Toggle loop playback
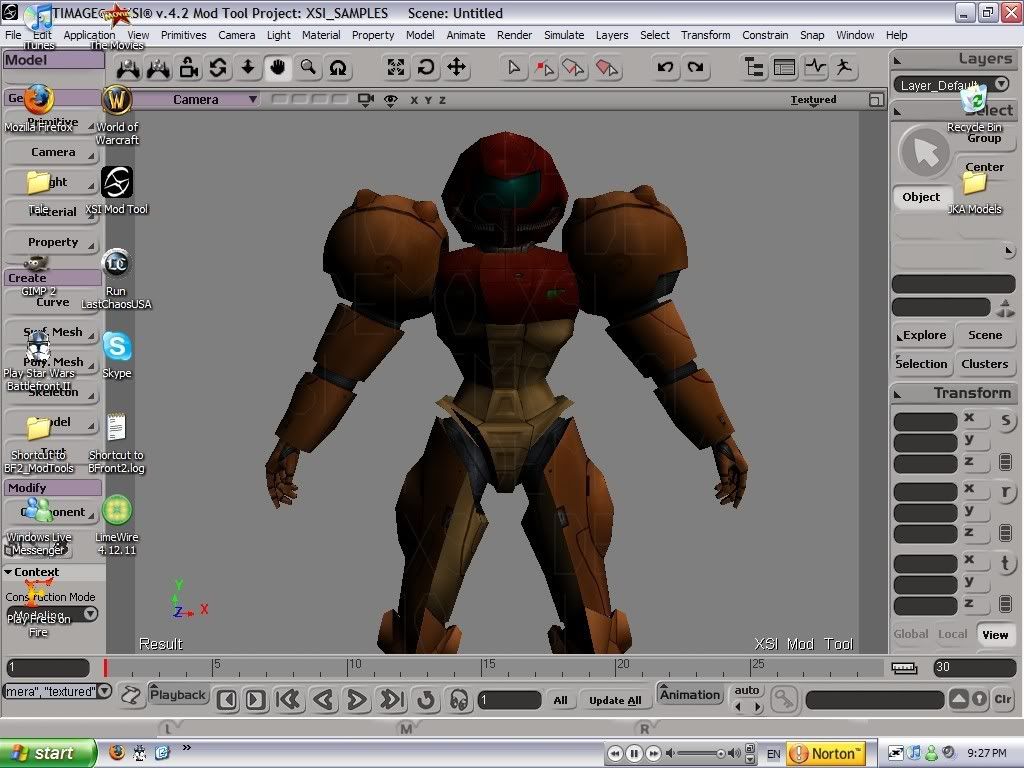1024x768 pixels. point(426,699)
